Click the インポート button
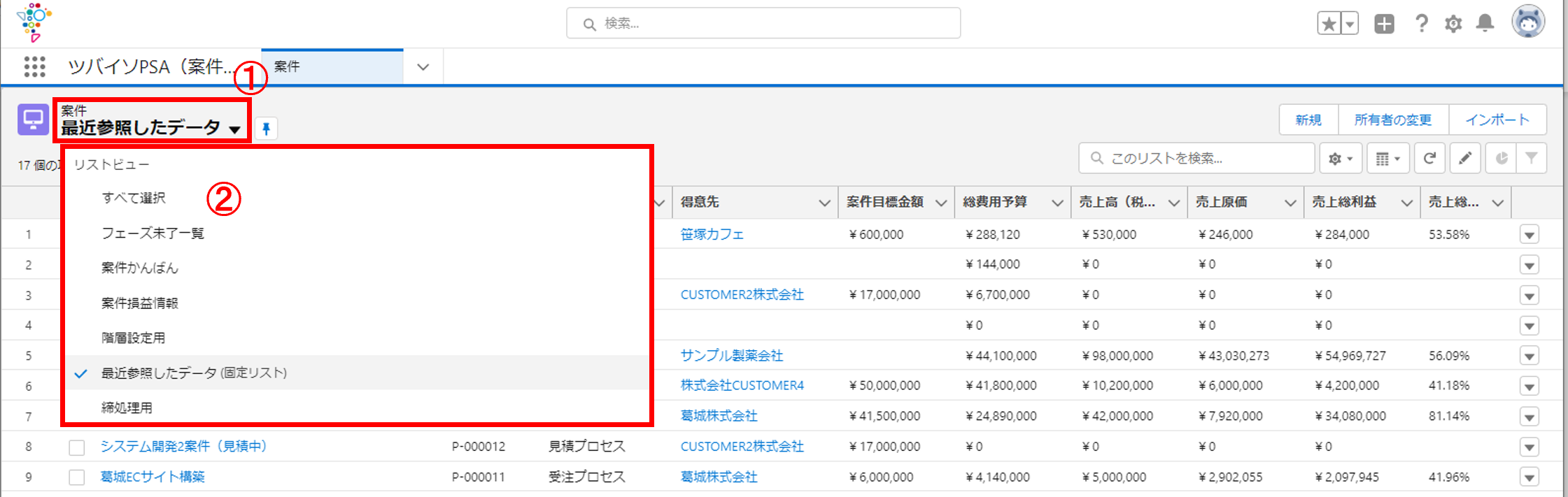The image size is (1568, 497). 1497,120
